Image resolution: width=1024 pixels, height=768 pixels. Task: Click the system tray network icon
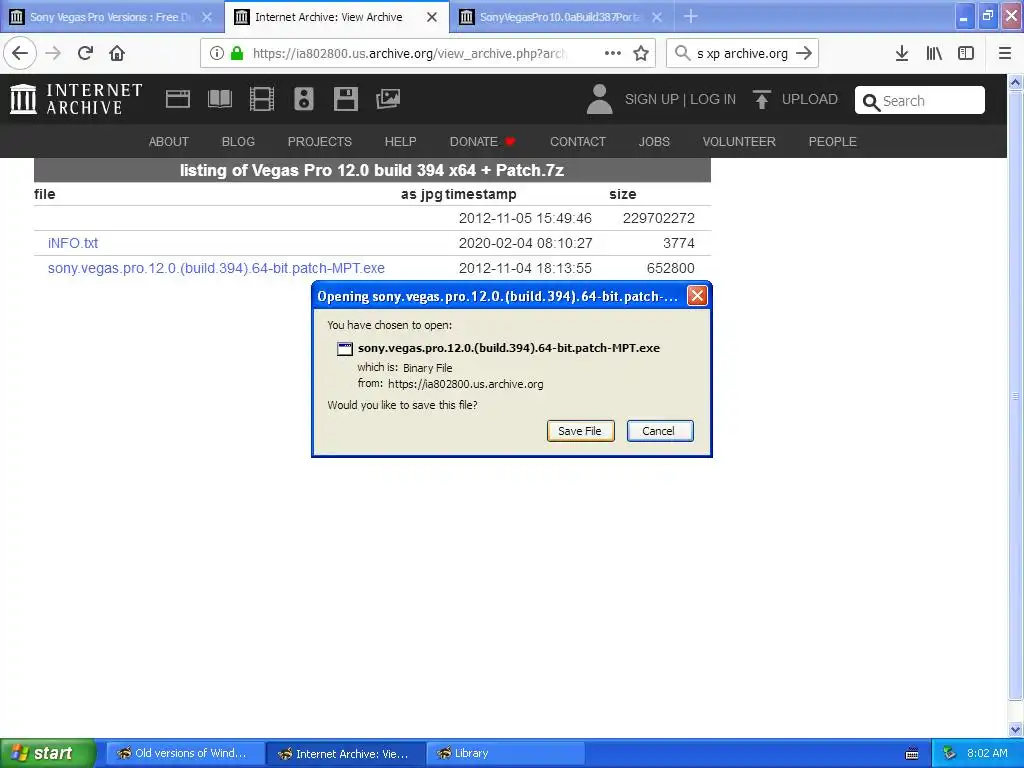(x=949, y=754)
